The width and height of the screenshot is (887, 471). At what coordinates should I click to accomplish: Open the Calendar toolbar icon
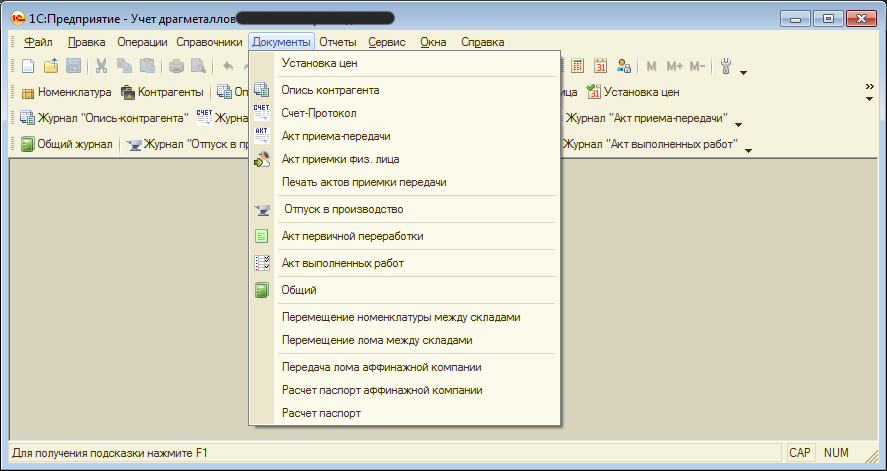(601, 67)
